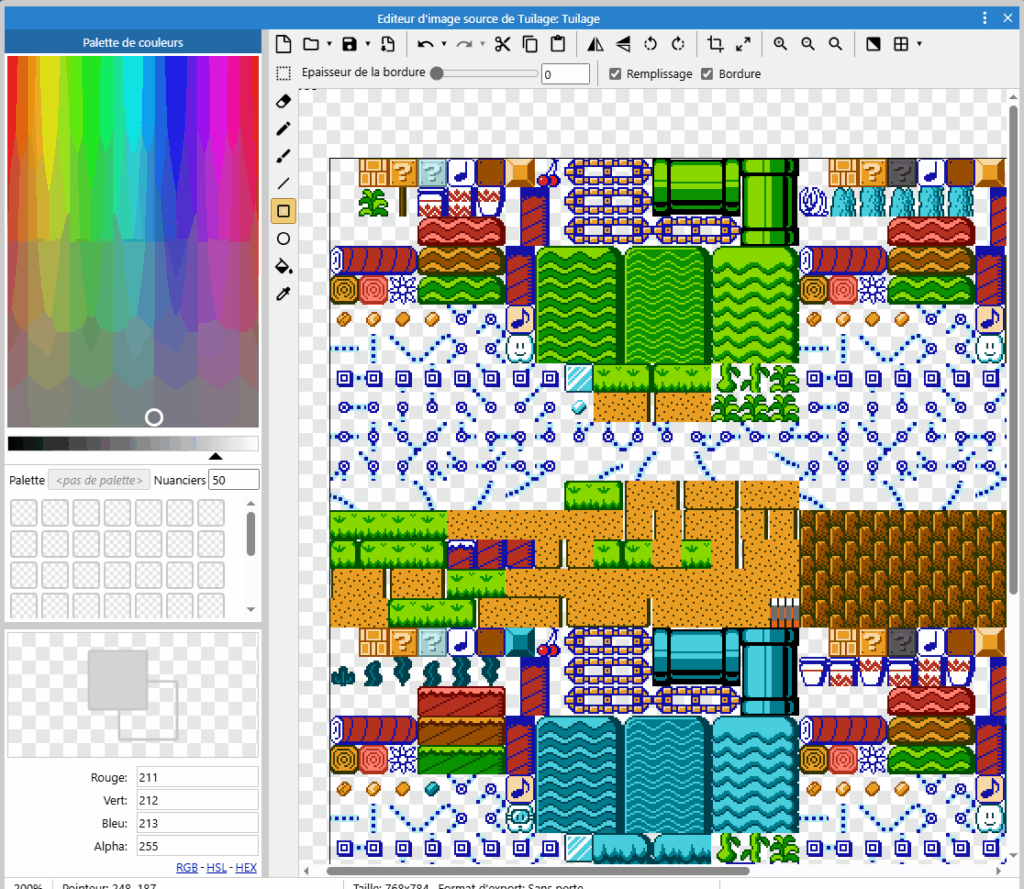Redo the last undone action
1024x889 pixels.
pos(464,44)
